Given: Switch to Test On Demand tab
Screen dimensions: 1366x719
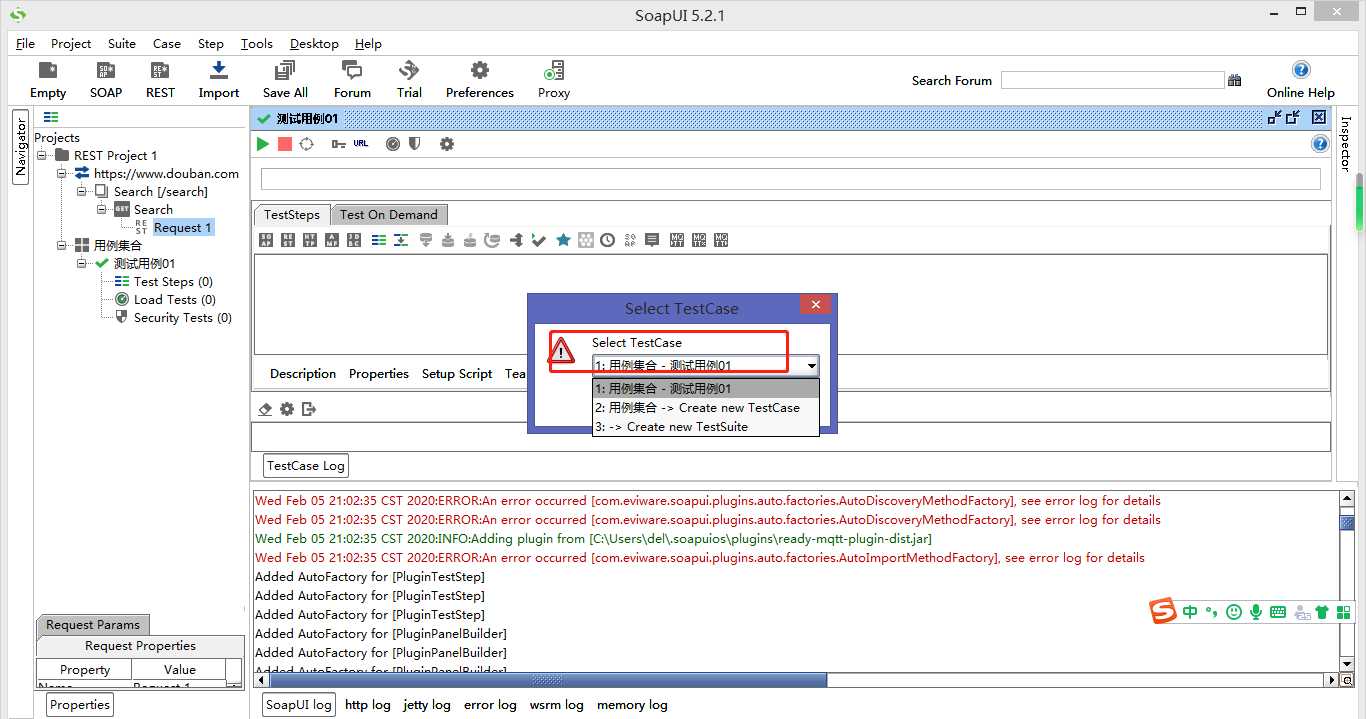Looking at the screenshot, I should (389, 215).
